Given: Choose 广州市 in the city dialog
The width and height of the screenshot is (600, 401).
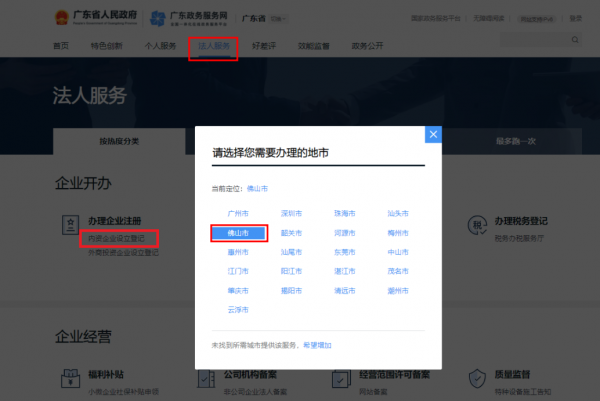Looking at the screenshot, I should pyautogui.click(x=238, y=214).
